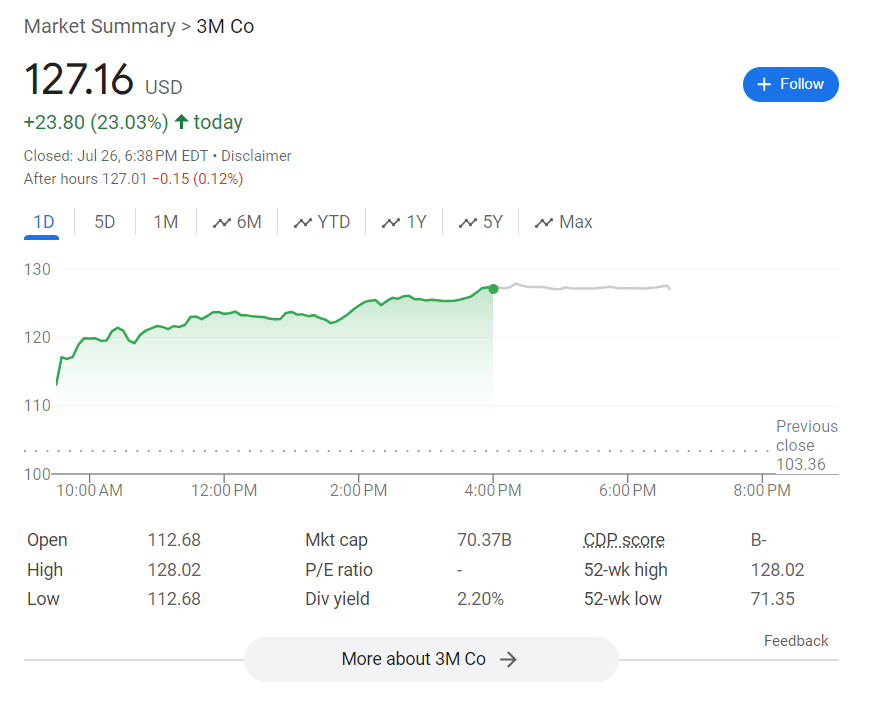Follow the 3M Co stock
The height and width of the screenshot is (705, 872).
pyautogui.click(x=790, y=84)
